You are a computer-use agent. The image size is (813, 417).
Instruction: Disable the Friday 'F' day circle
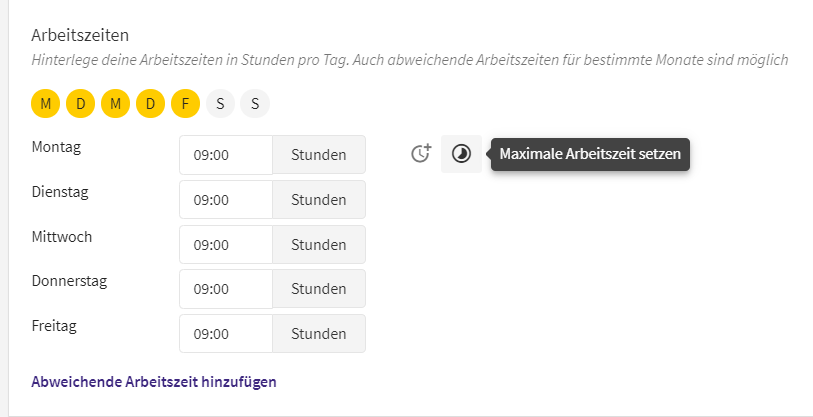tap(186, 104)
